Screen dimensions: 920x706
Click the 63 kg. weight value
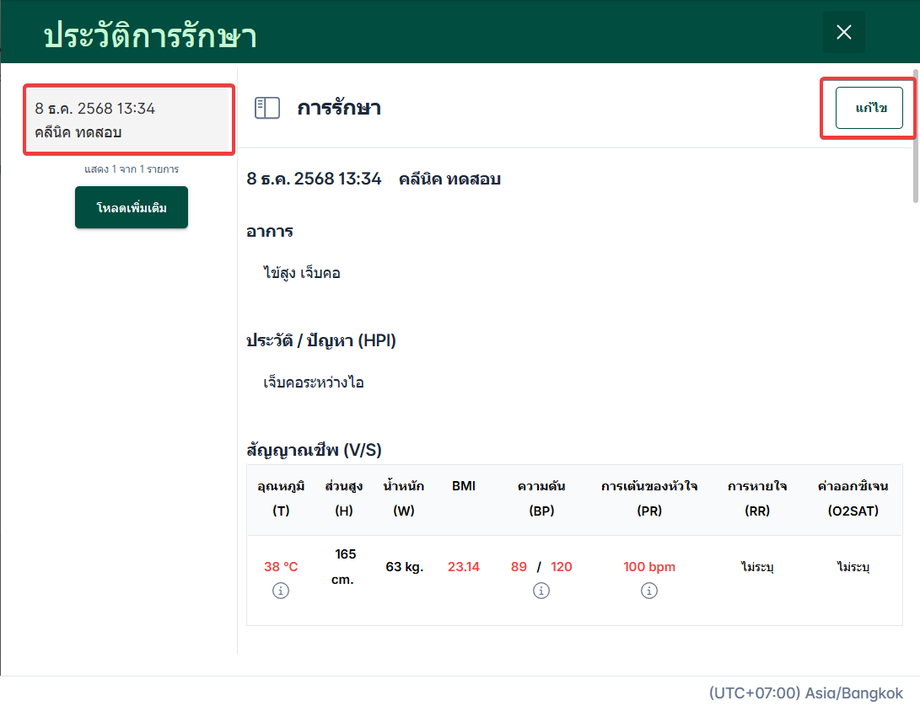(404, 567)
